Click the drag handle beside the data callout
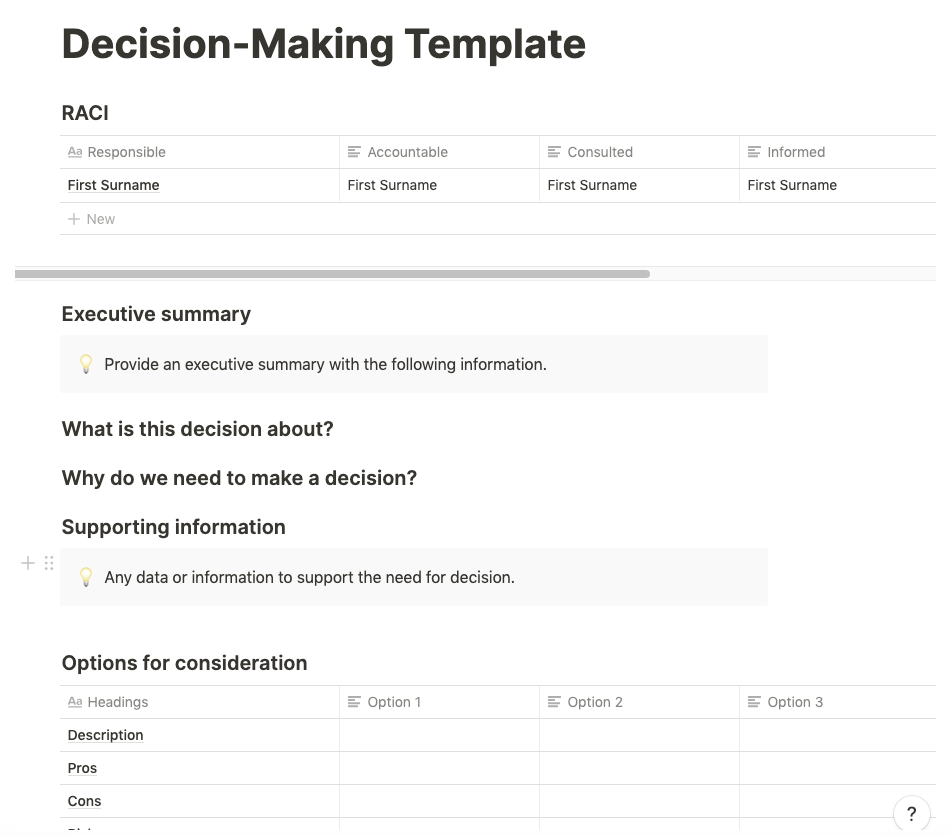 click(x=49, y=564)
